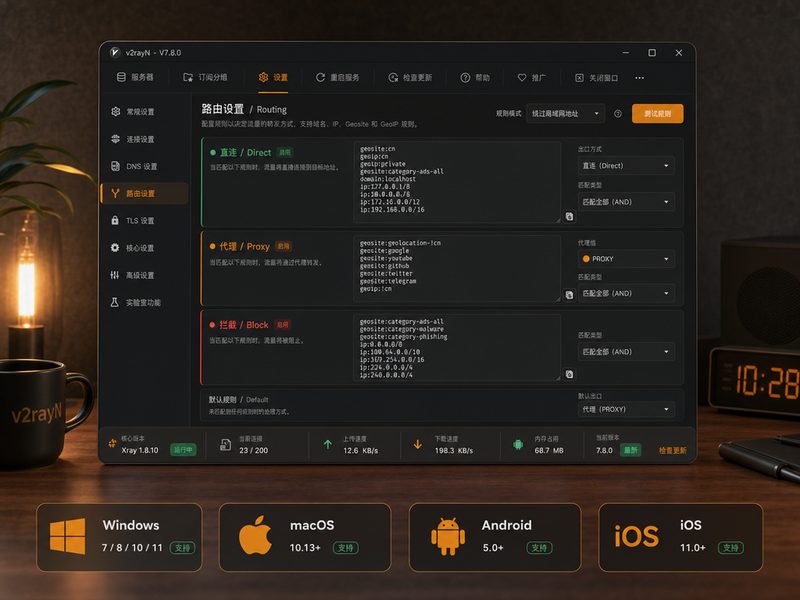Click the green upload arrow icon

pyautogui.click(x=328, y=444)
